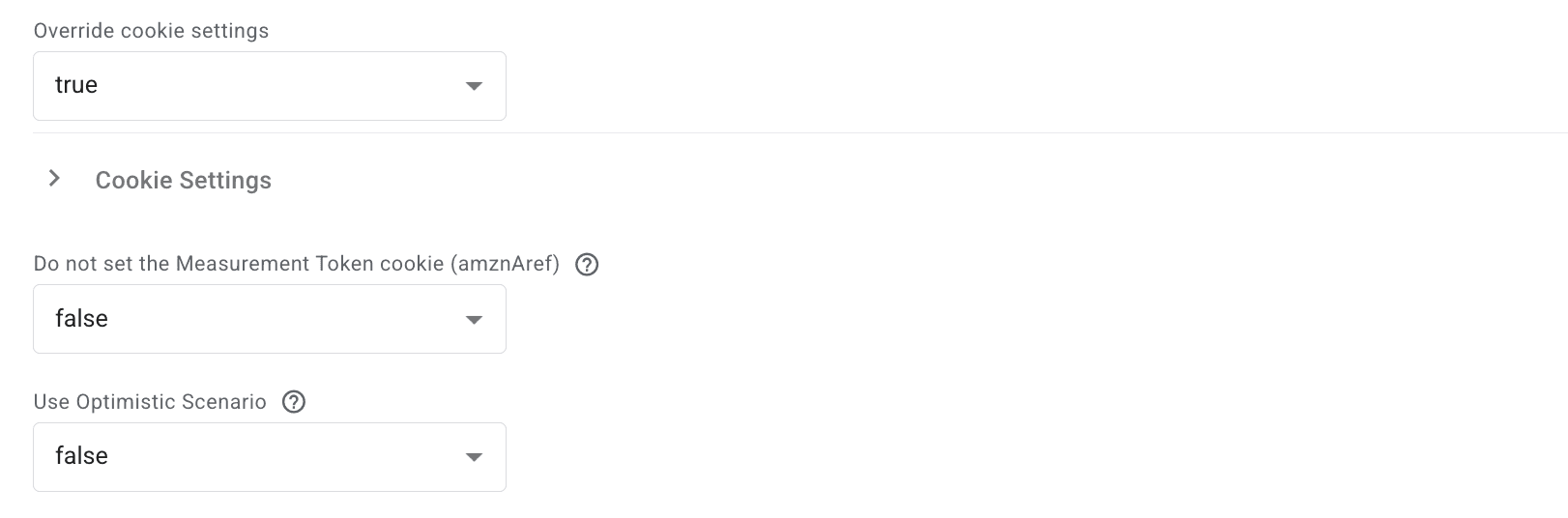Click the arrow in Measurement Token cookie dropdown
This screenshot has width=1568, height=518.
474,320
